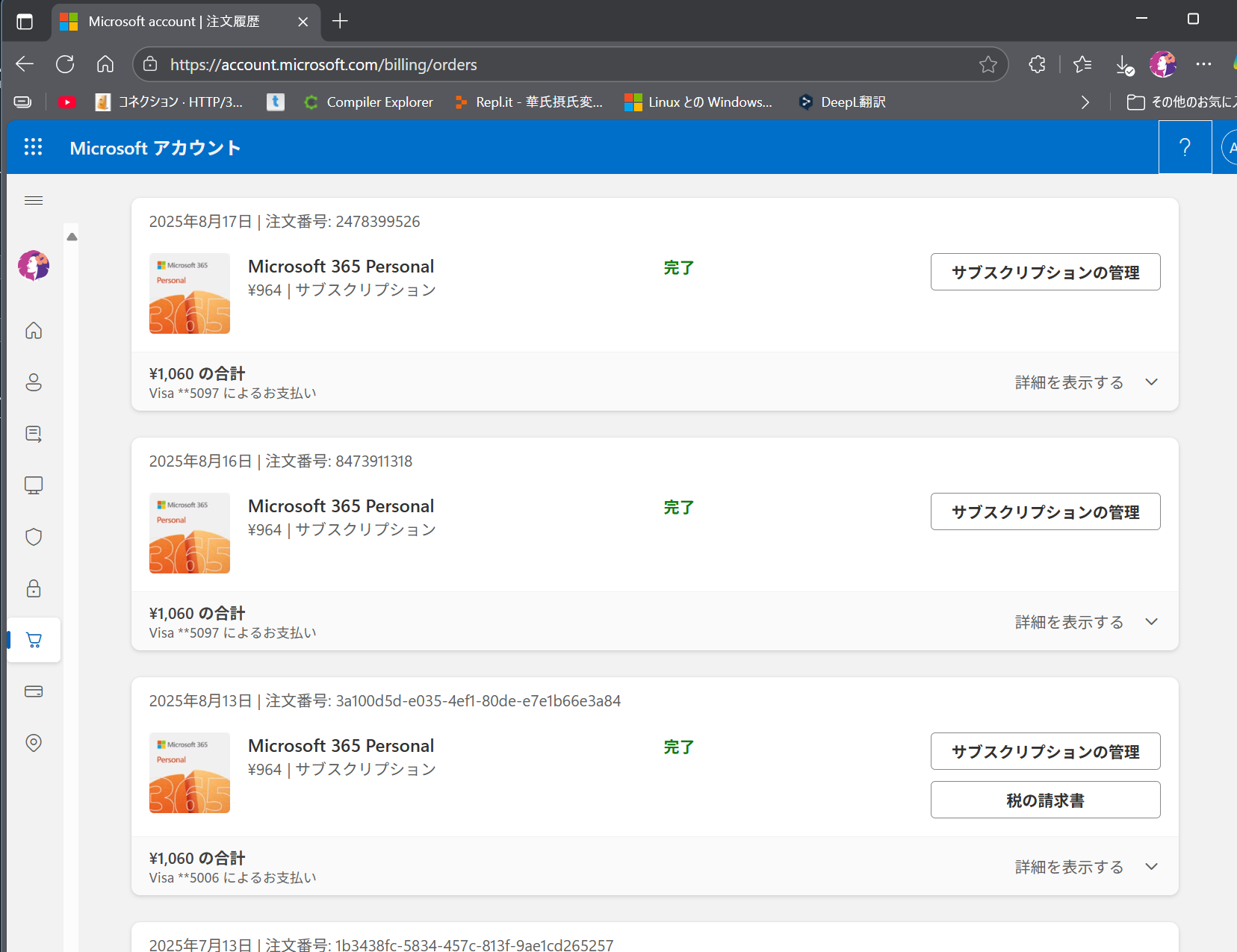Open Microsoft 365 Personal in order 2478399526

(341, 267)
